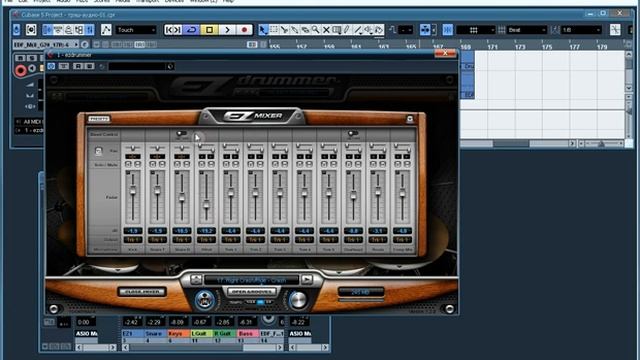Stop playback with the yellow Stop button
Screen dimensions: 640x360
(209, 30)
